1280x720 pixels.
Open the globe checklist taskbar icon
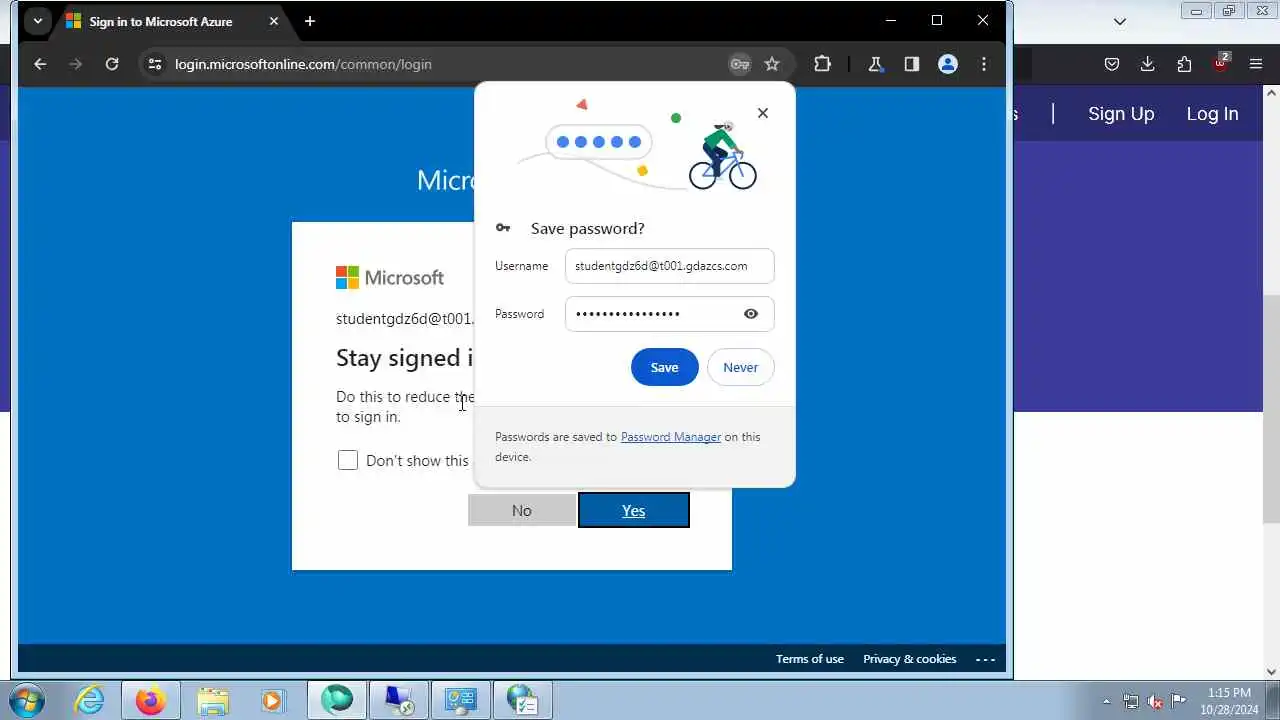(523, 701)
